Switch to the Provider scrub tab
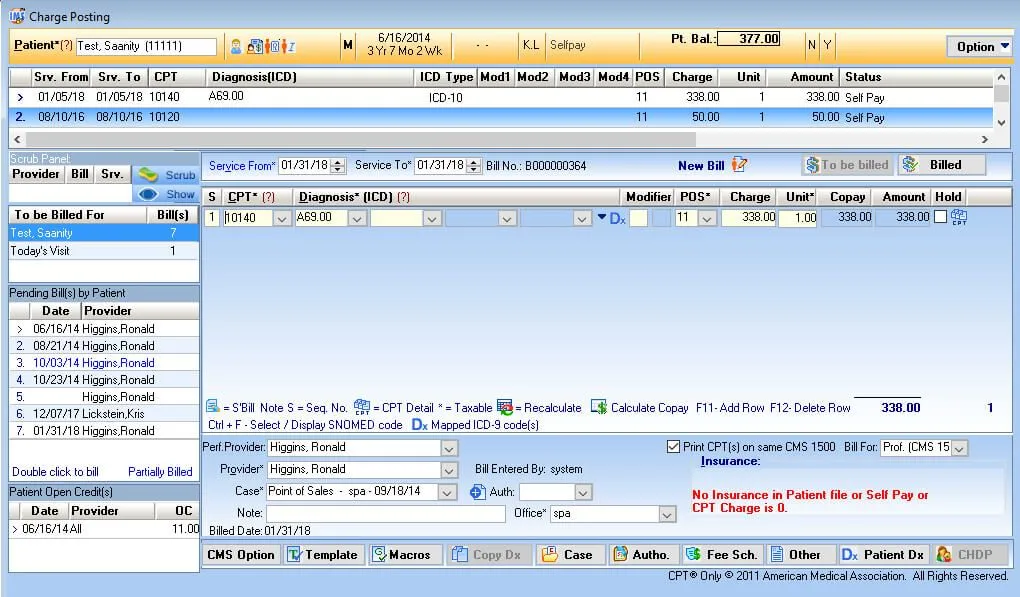Viewport: 1020px width, 597px height. 36,174
